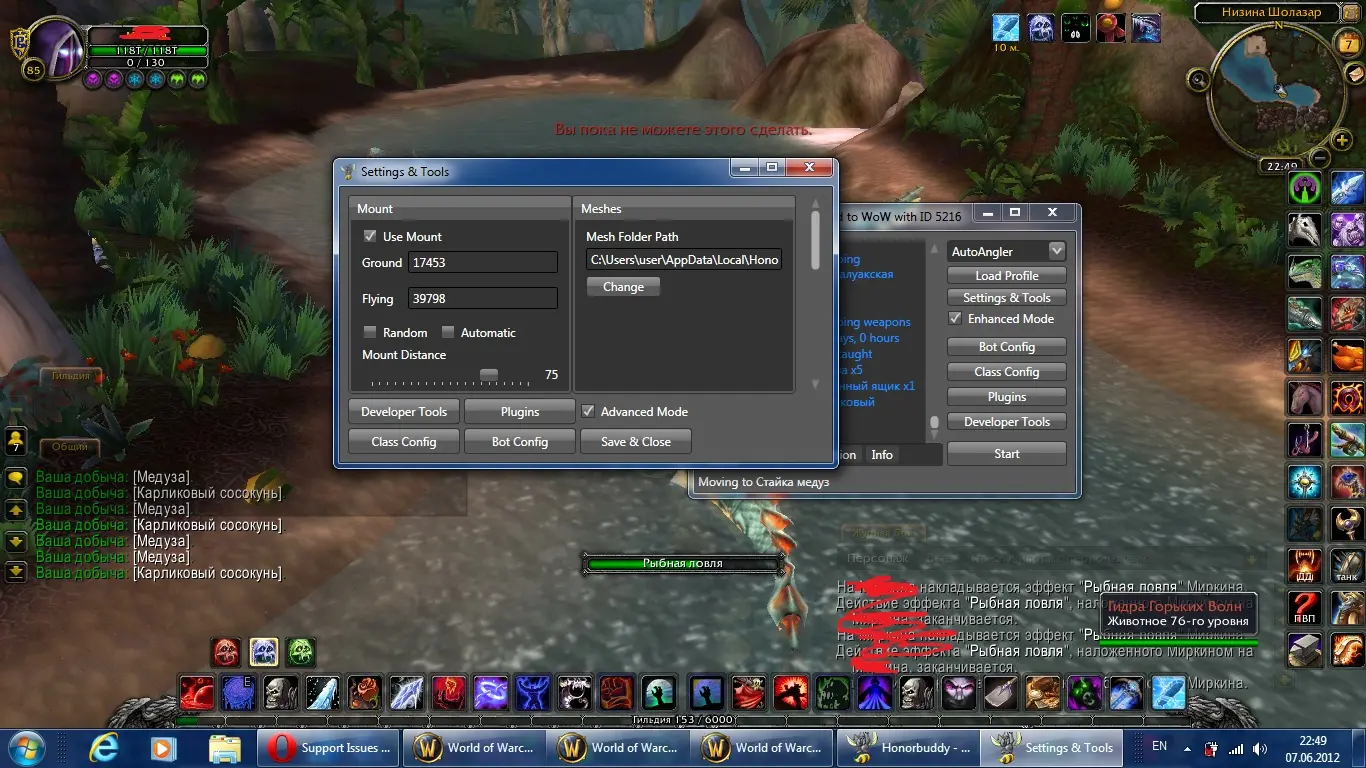Enable the Random mount checkbox

370,332
